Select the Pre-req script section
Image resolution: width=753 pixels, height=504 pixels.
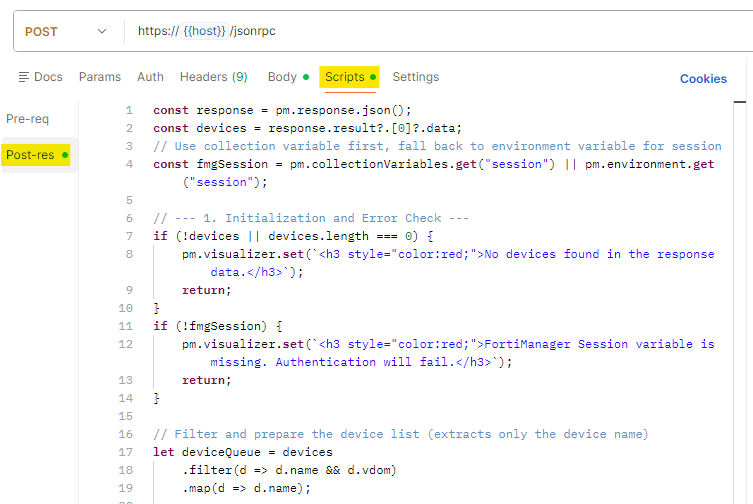point(27,119)
